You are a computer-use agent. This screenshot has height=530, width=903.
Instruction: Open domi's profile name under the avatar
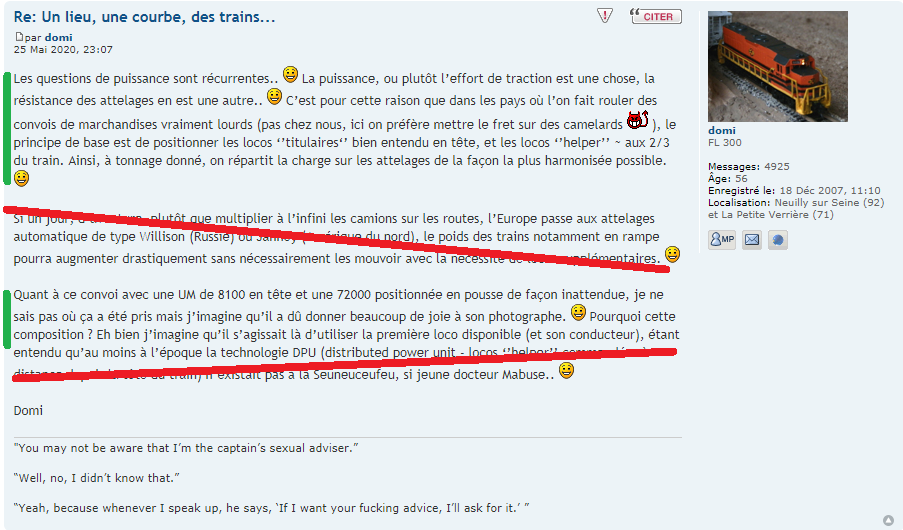(722, 131)
